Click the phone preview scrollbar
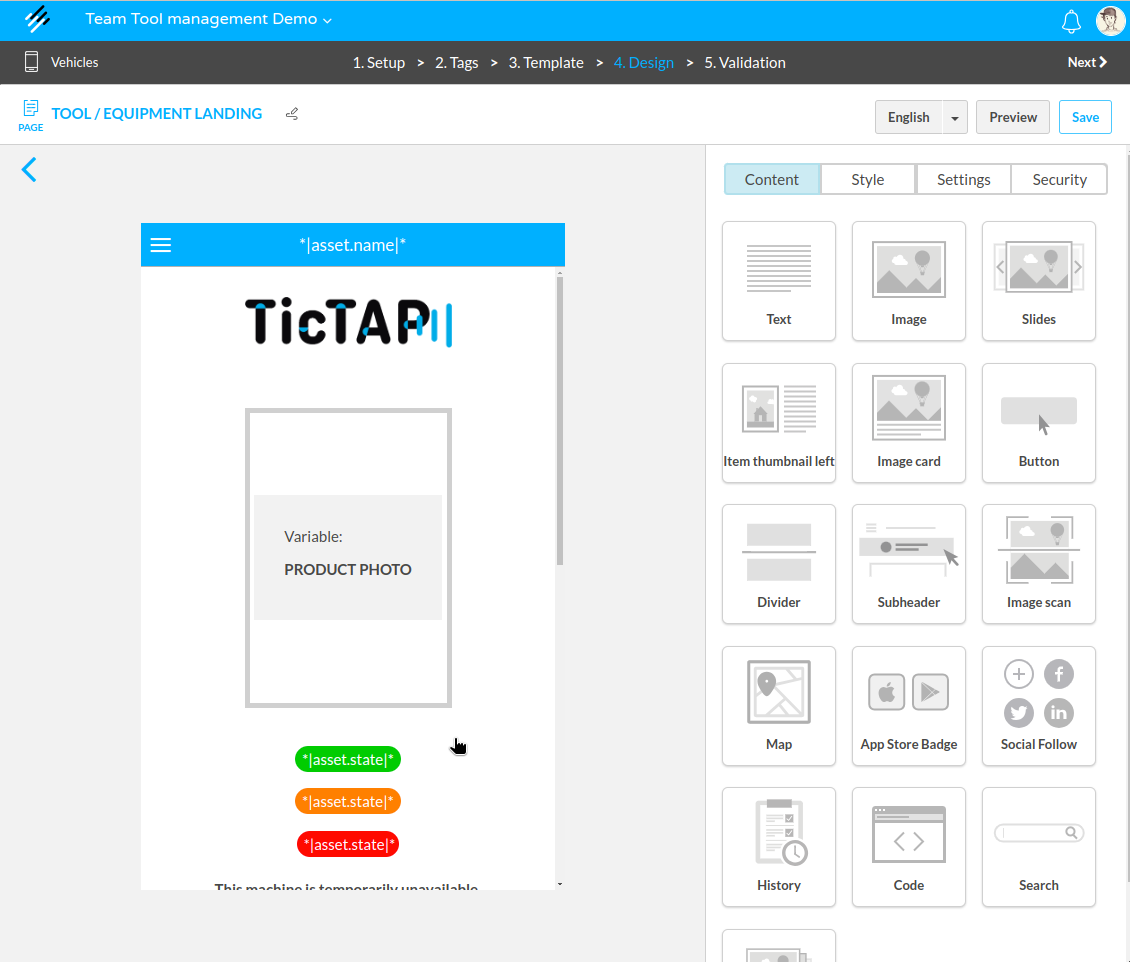Screen dimensions: 1130x962 (560, 422)
